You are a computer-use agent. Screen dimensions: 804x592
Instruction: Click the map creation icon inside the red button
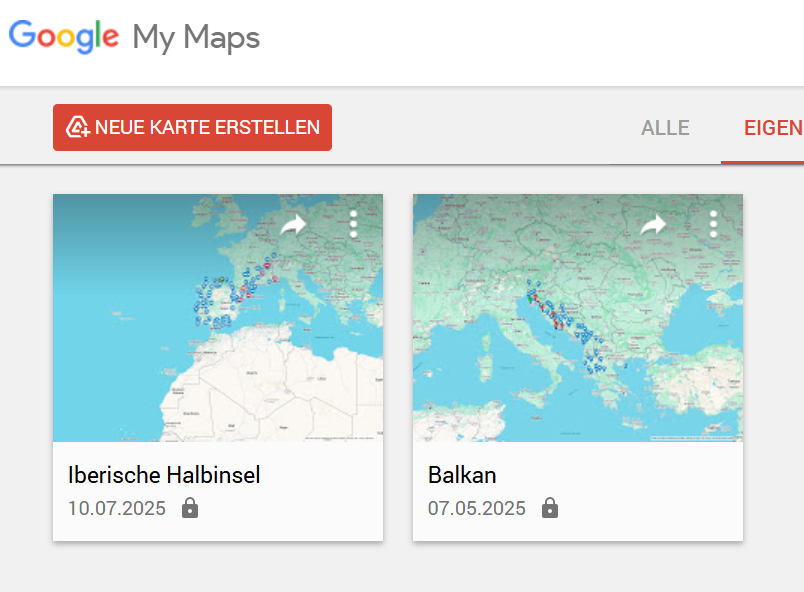tap(78, 127)
